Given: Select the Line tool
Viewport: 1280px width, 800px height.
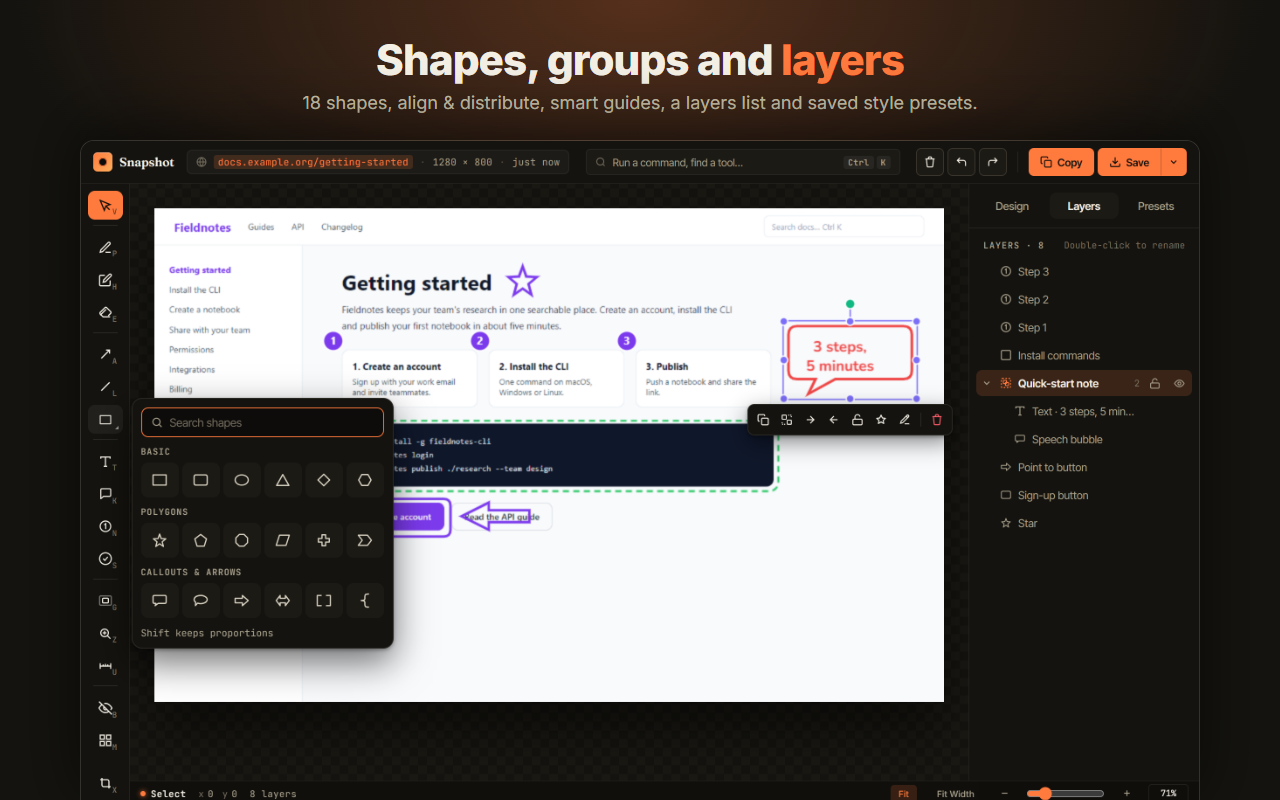Looking at the screenshot, I should point(105,387).
